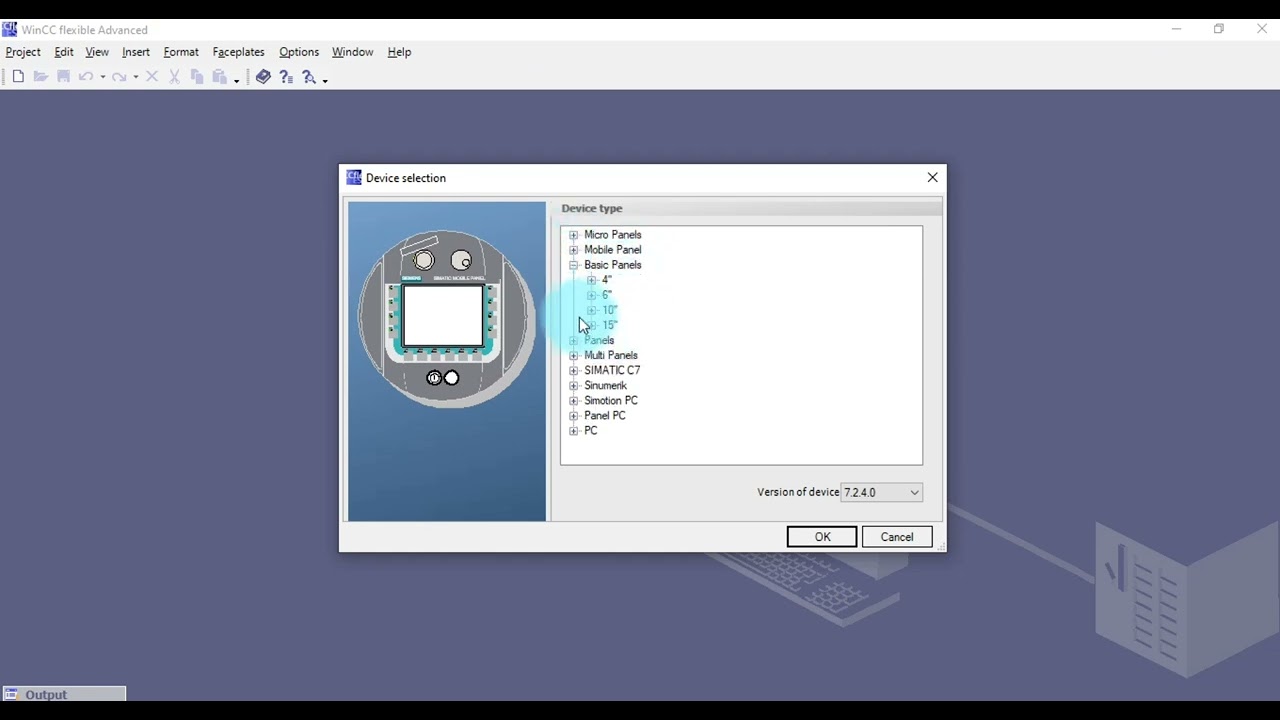Open the Project menu
The width and height of the screenshot is (1280, 720).
[x=23, y=52]
